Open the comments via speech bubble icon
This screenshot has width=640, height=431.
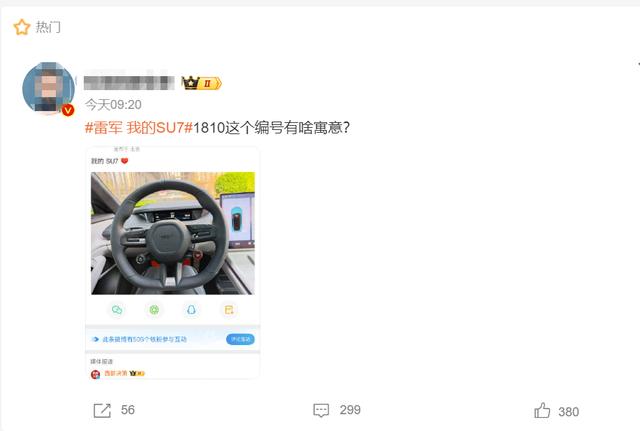[x=321, y=410]
